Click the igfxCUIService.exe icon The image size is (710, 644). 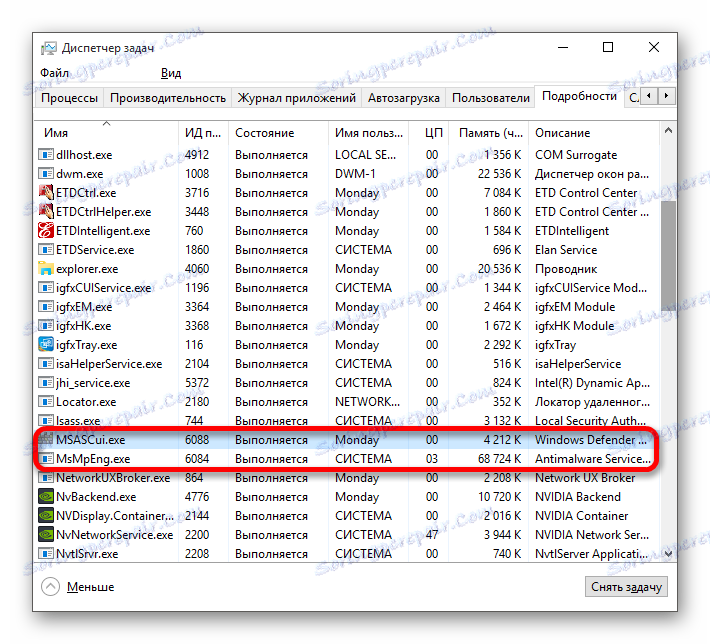pos(46,288)
